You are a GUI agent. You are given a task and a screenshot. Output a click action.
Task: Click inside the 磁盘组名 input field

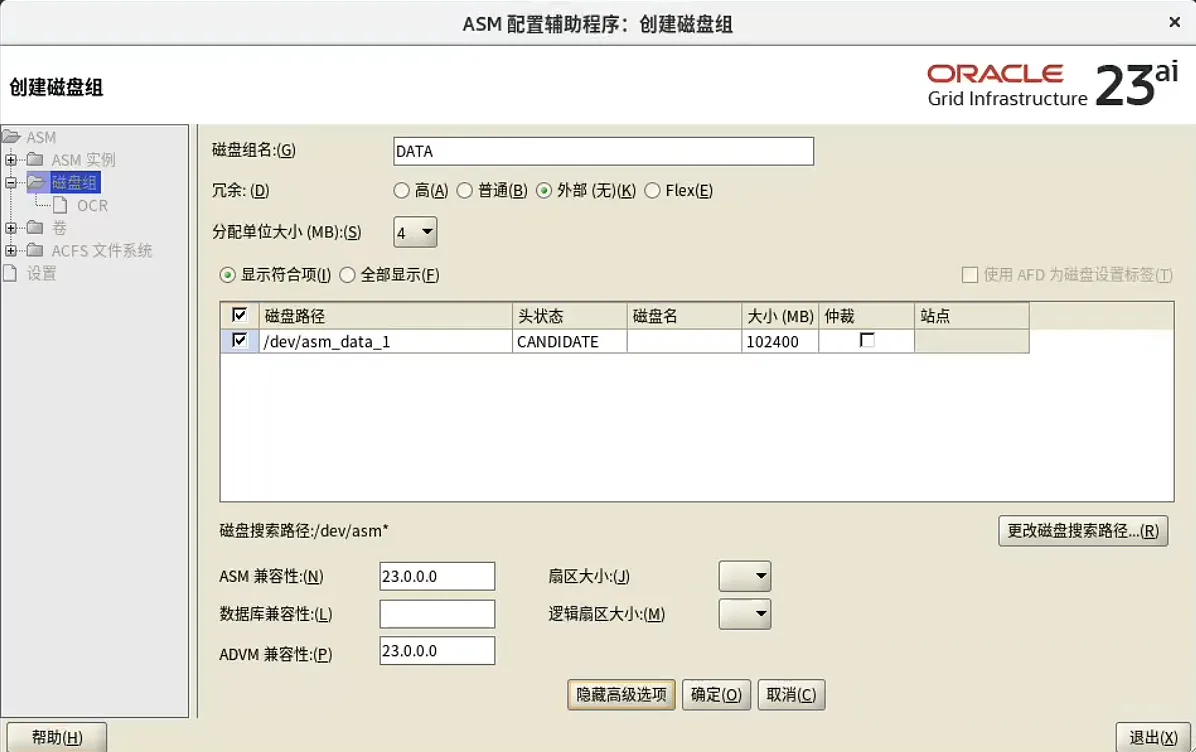point(600,151)
